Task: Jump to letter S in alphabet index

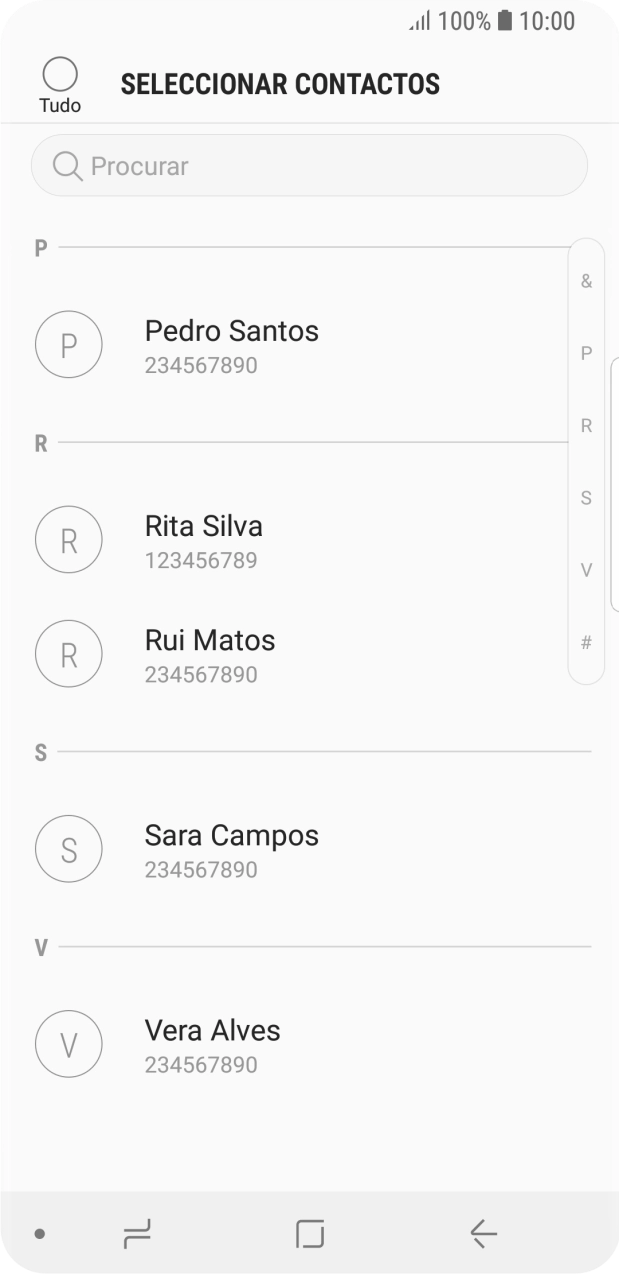Action: click(585, 497)
